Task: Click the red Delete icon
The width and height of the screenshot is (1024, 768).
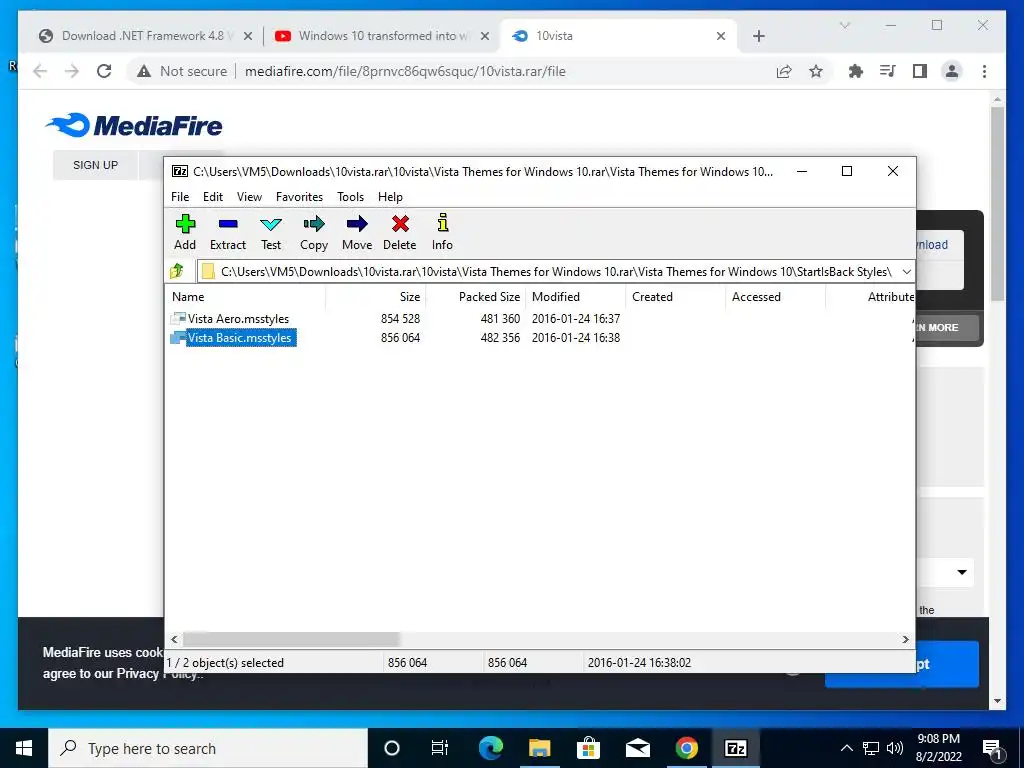Action: pyautogui.click(x=400, y=232)
